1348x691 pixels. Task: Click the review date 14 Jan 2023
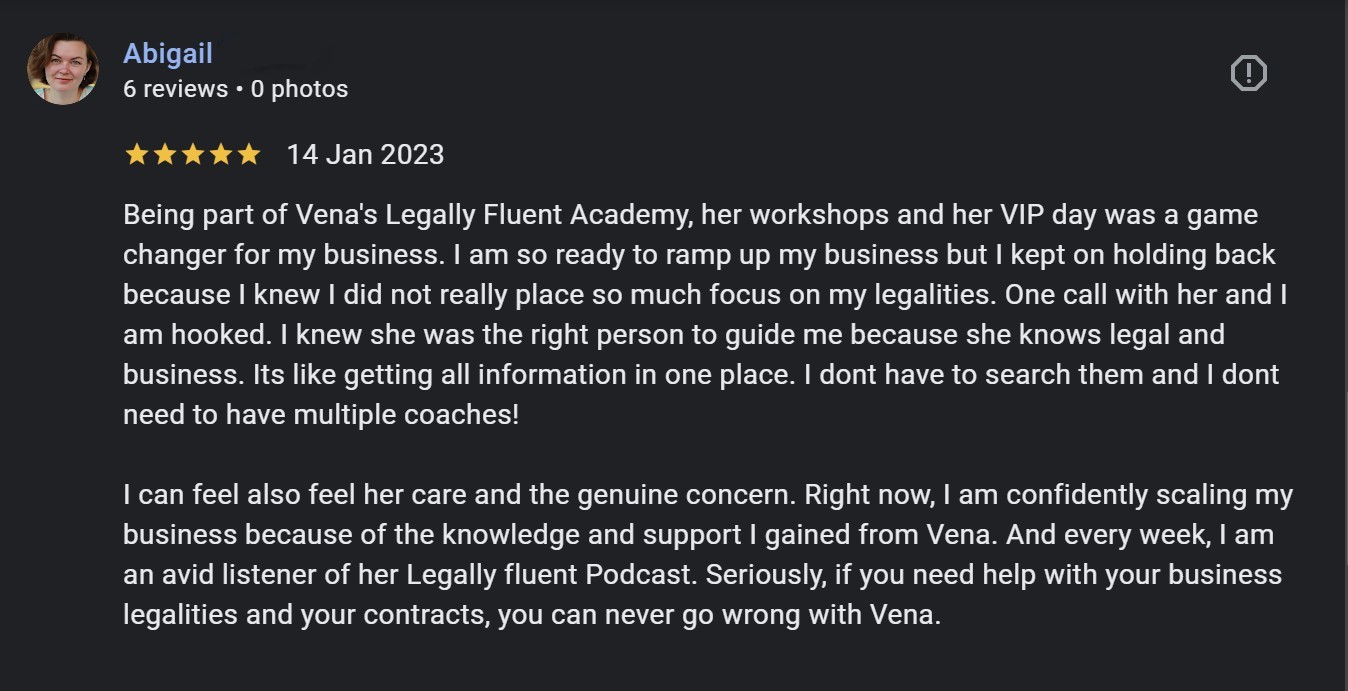365,155
